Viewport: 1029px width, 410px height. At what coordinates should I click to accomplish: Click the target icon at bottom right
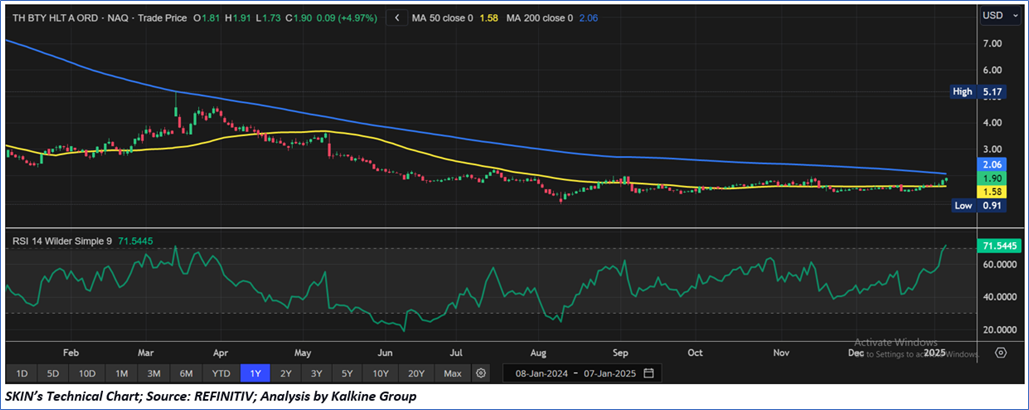[x=1000, y=353]
